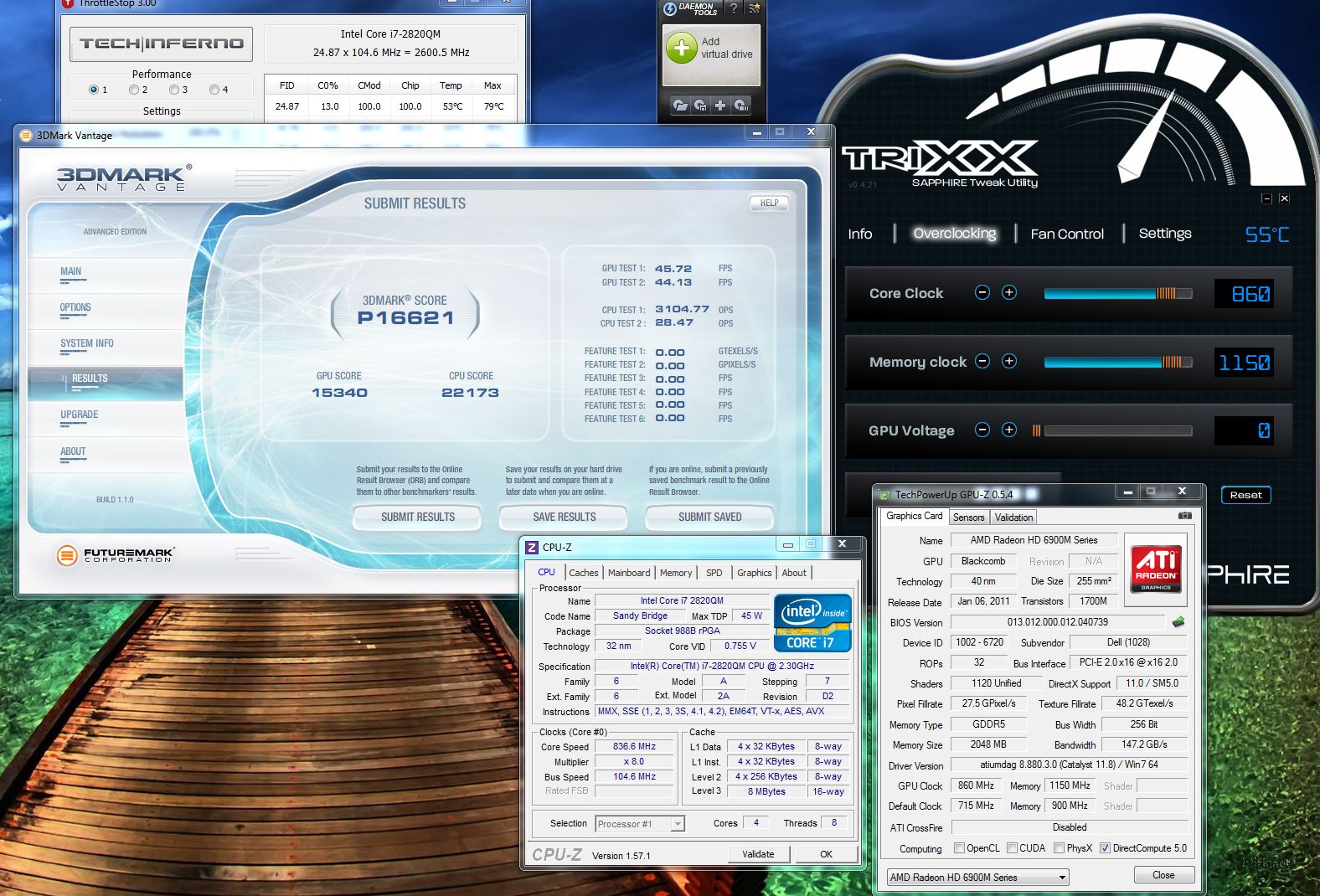Click the last disc icon in DAEMON Tools toolbar
The image size is (1320, 896).
click(x=741, y=106)
